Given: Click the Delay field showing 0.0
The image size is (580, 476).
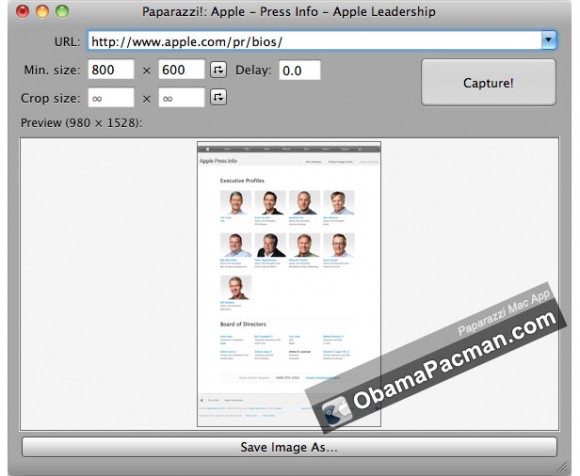Looking at the screenshot, I should pos(300,70).
